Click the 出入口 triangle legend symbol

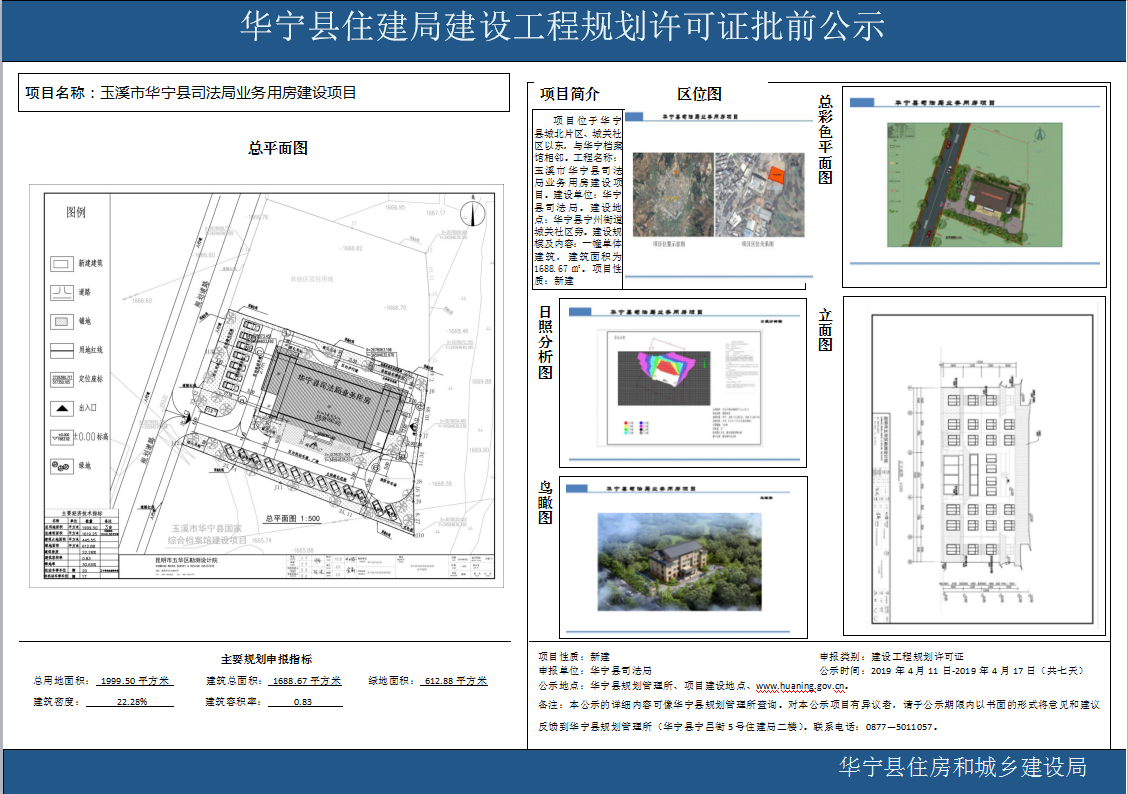coord(62,407)
